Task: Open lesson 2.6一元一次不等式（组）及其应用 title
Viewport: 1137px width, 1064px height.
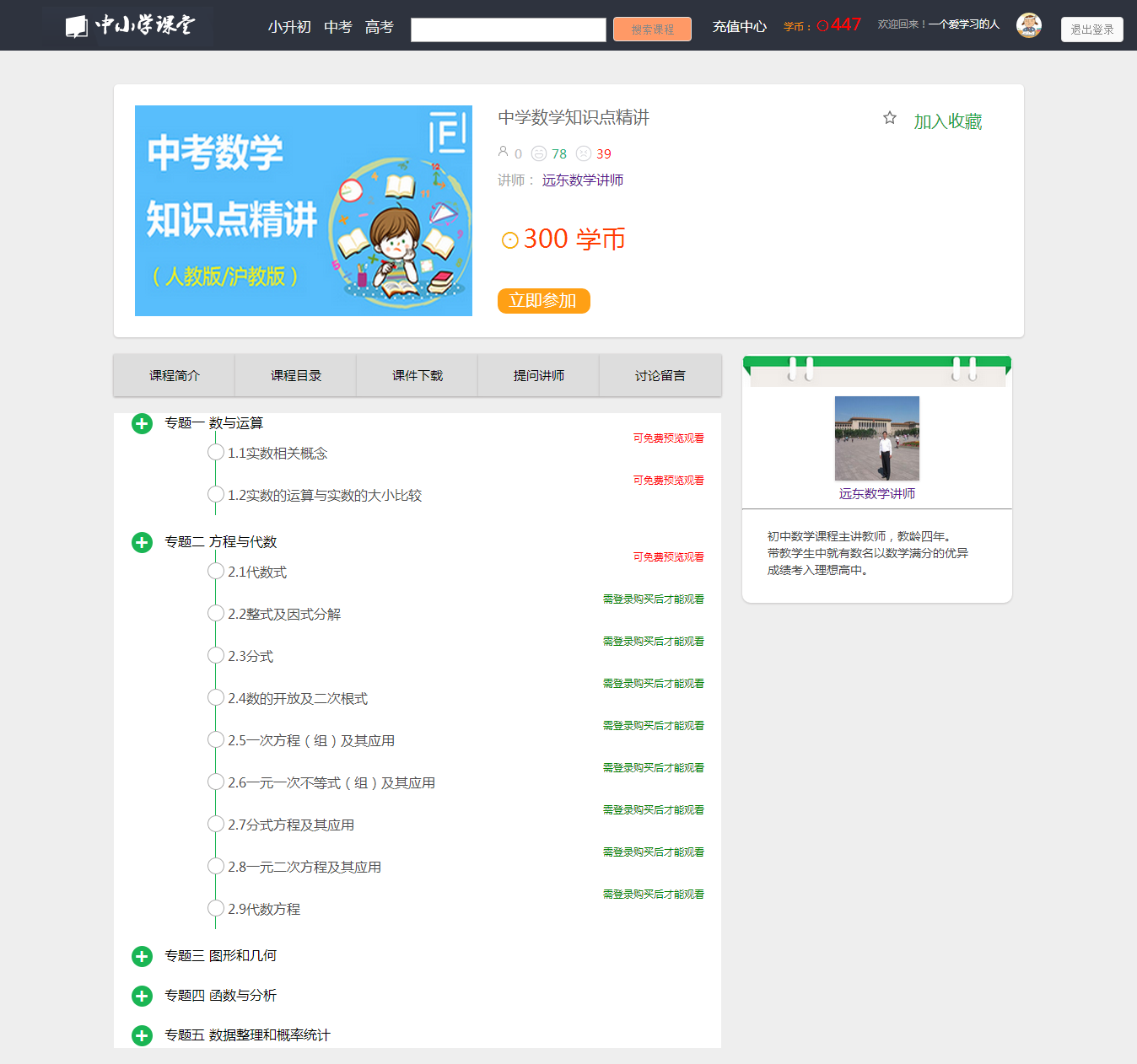Action: tap(331, 782)
